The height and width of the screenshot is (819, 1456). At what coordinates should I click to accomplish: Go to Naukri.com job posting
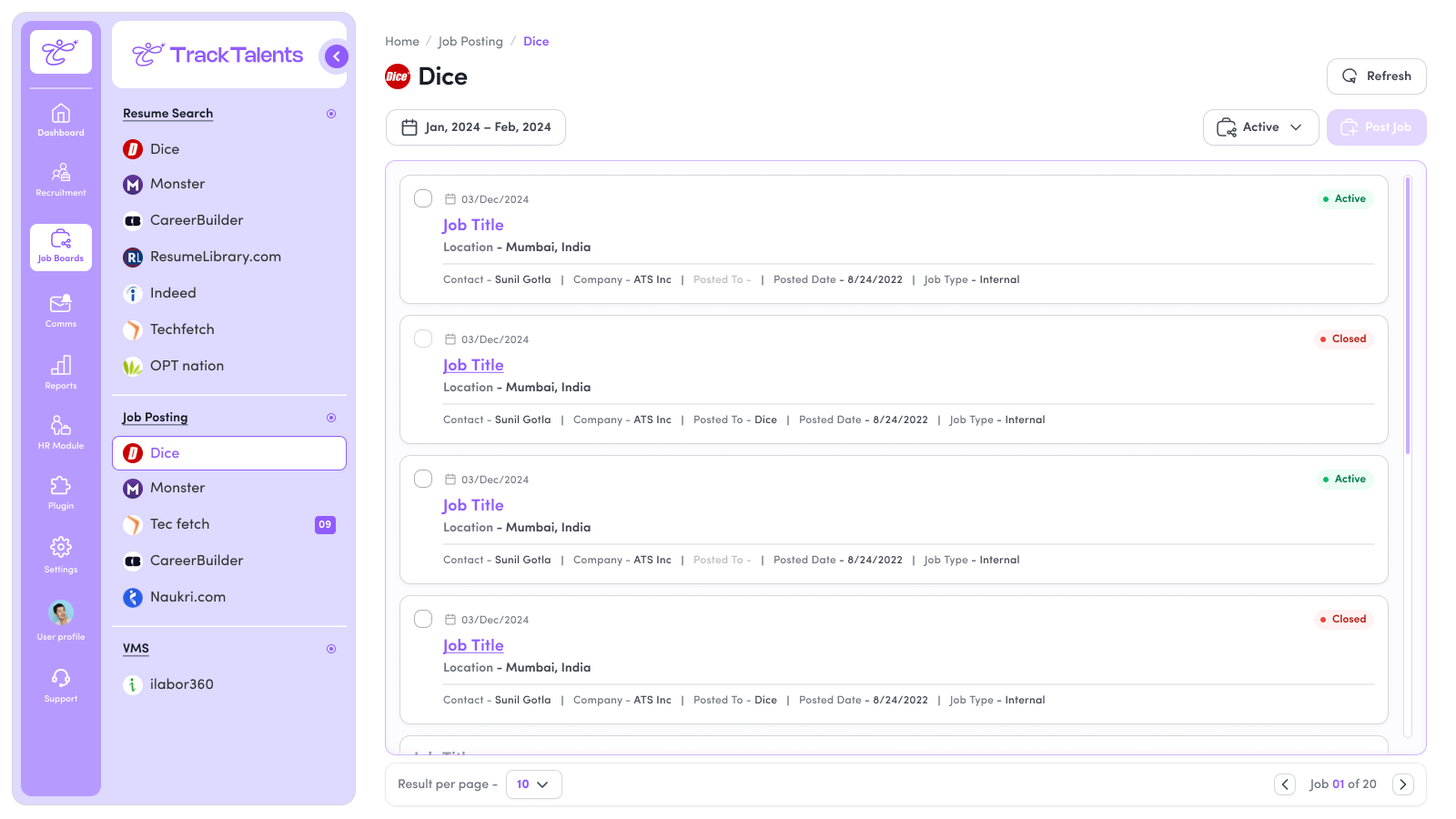pyautogui.click(x=187, y=597)
